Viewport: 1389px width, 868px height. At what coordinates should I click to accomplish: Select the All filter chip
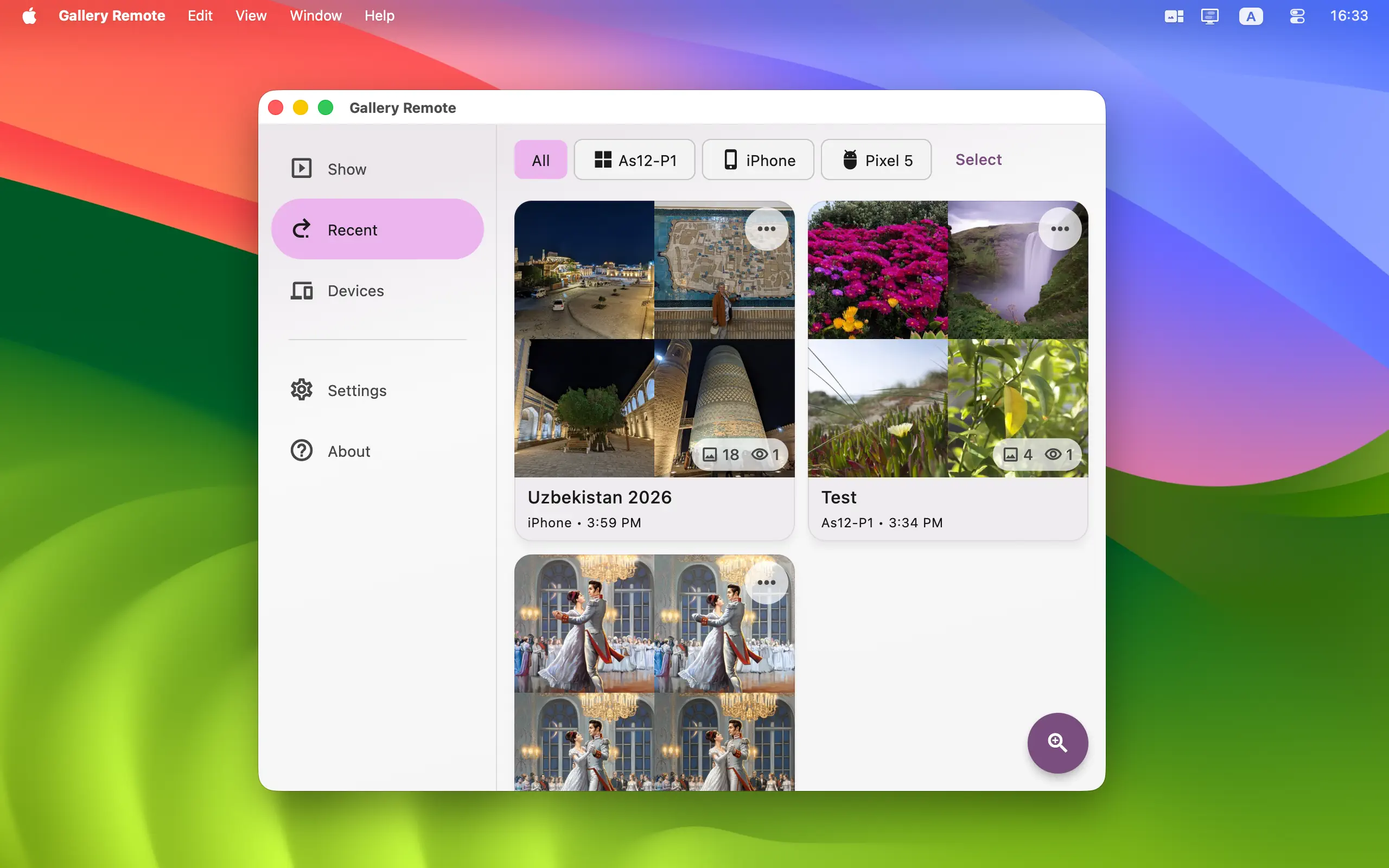pos(540,159)
